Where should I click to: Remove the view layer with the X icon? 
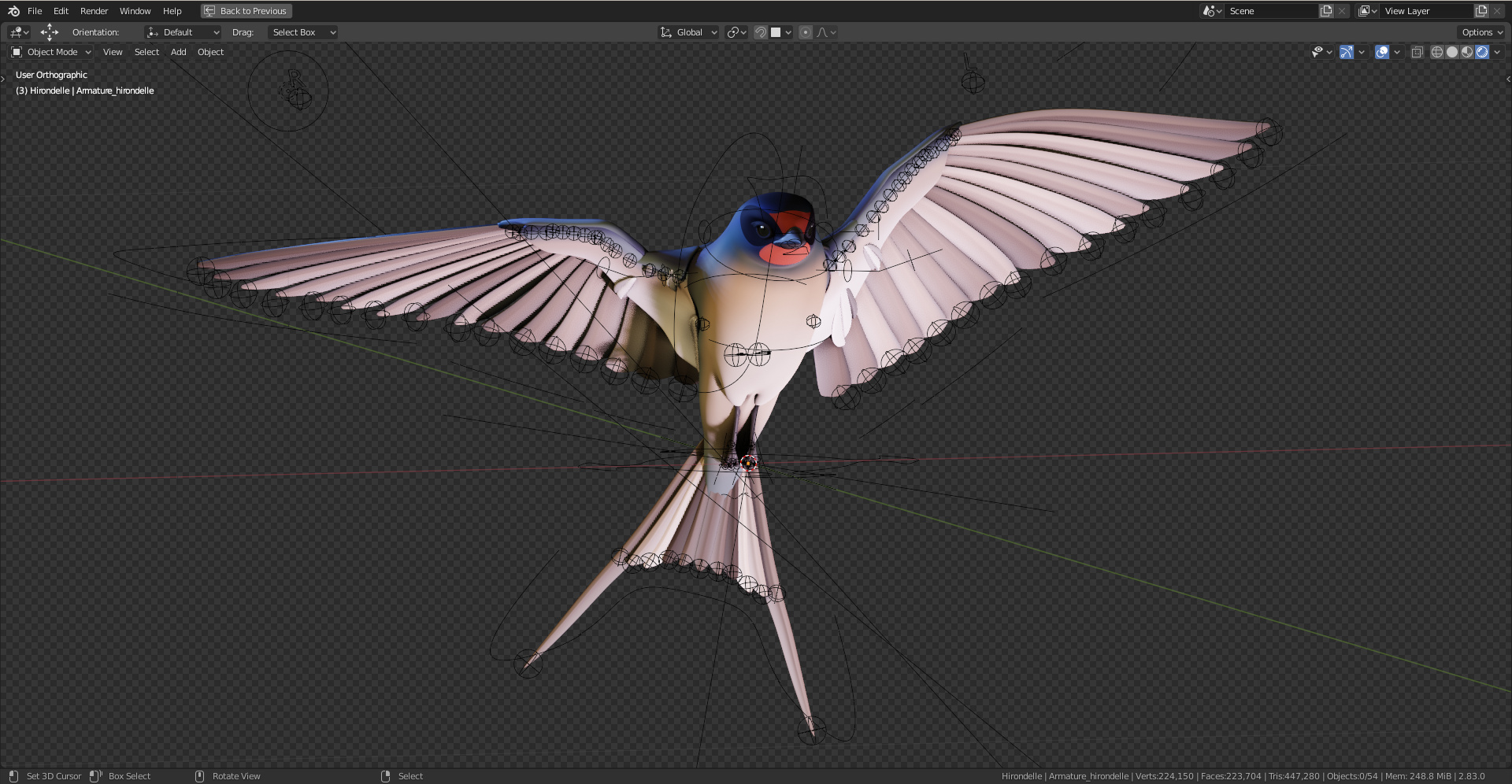click(x=1497, y=11)
